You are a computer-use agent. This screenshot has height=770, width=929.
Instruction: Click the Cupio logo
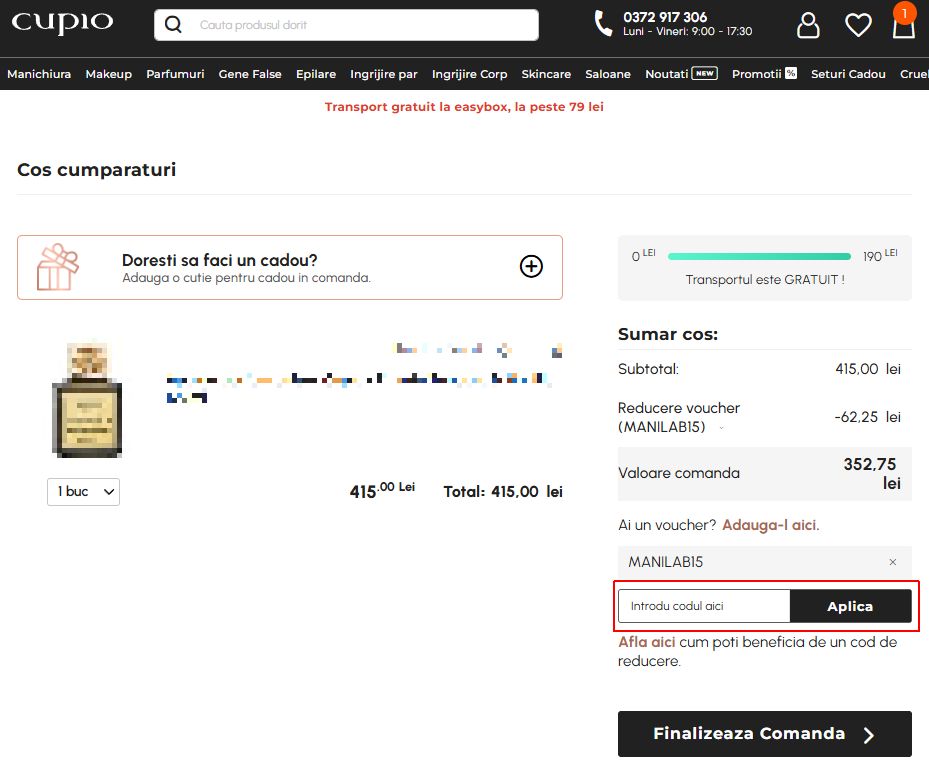click(x=62, y=23)
